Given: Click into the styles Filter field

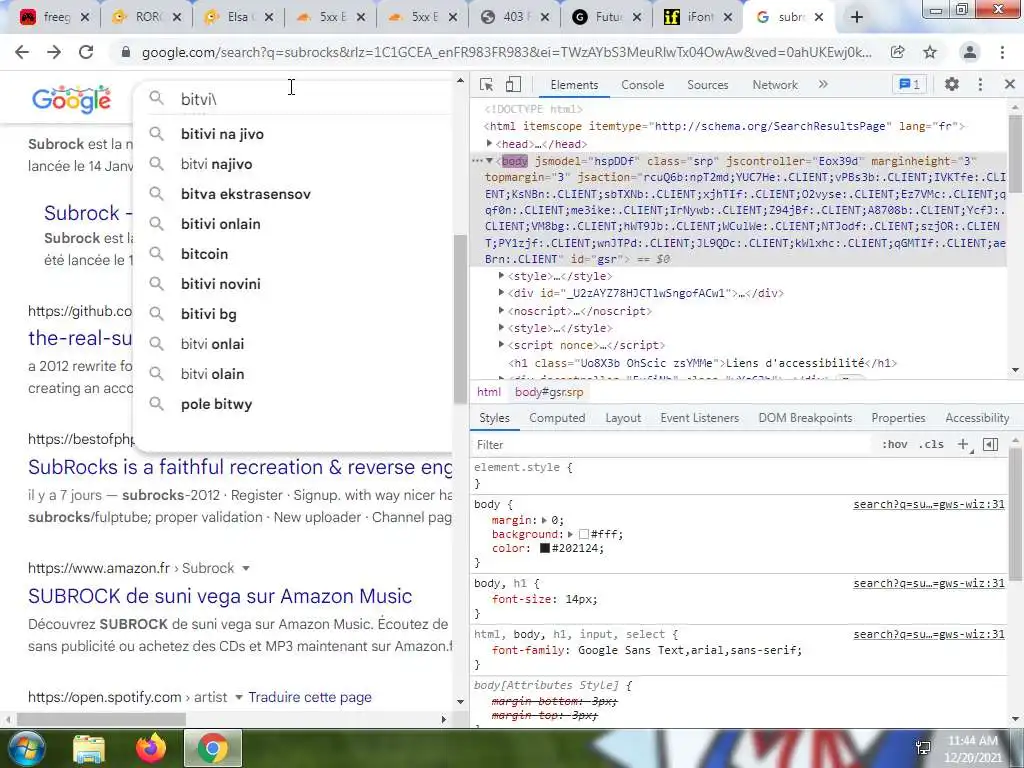Looking at the screenshot, I should 673,445.
